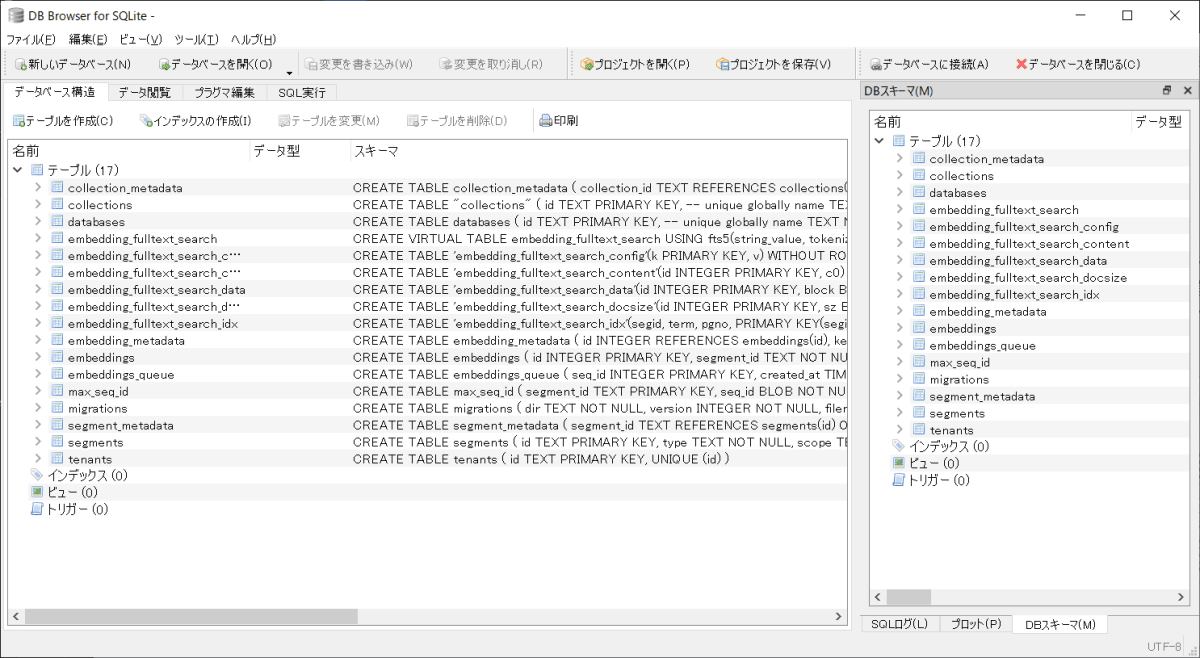
Task: Click table icon of collections in DBスキーマ panel
Action: point(918,175)
